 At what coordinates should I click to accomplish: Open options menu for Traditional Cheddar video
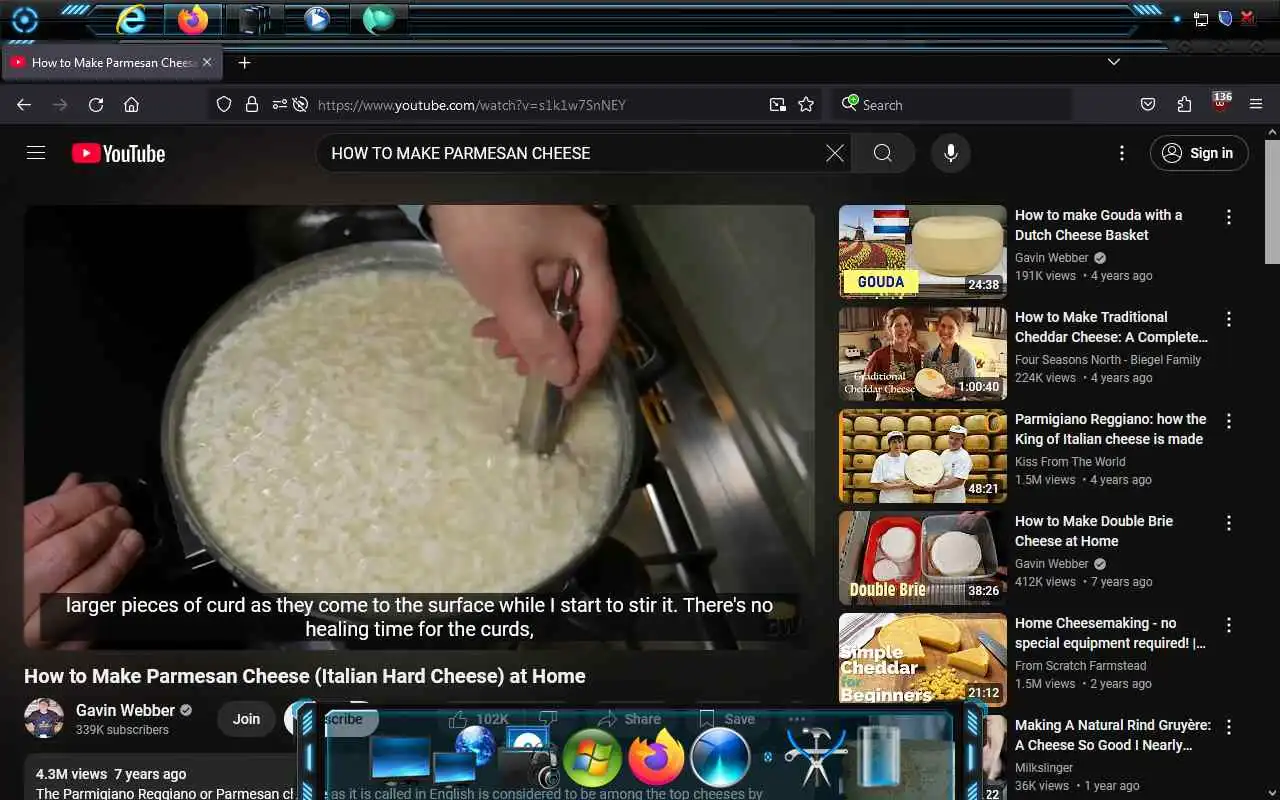tap(1229, 319)
